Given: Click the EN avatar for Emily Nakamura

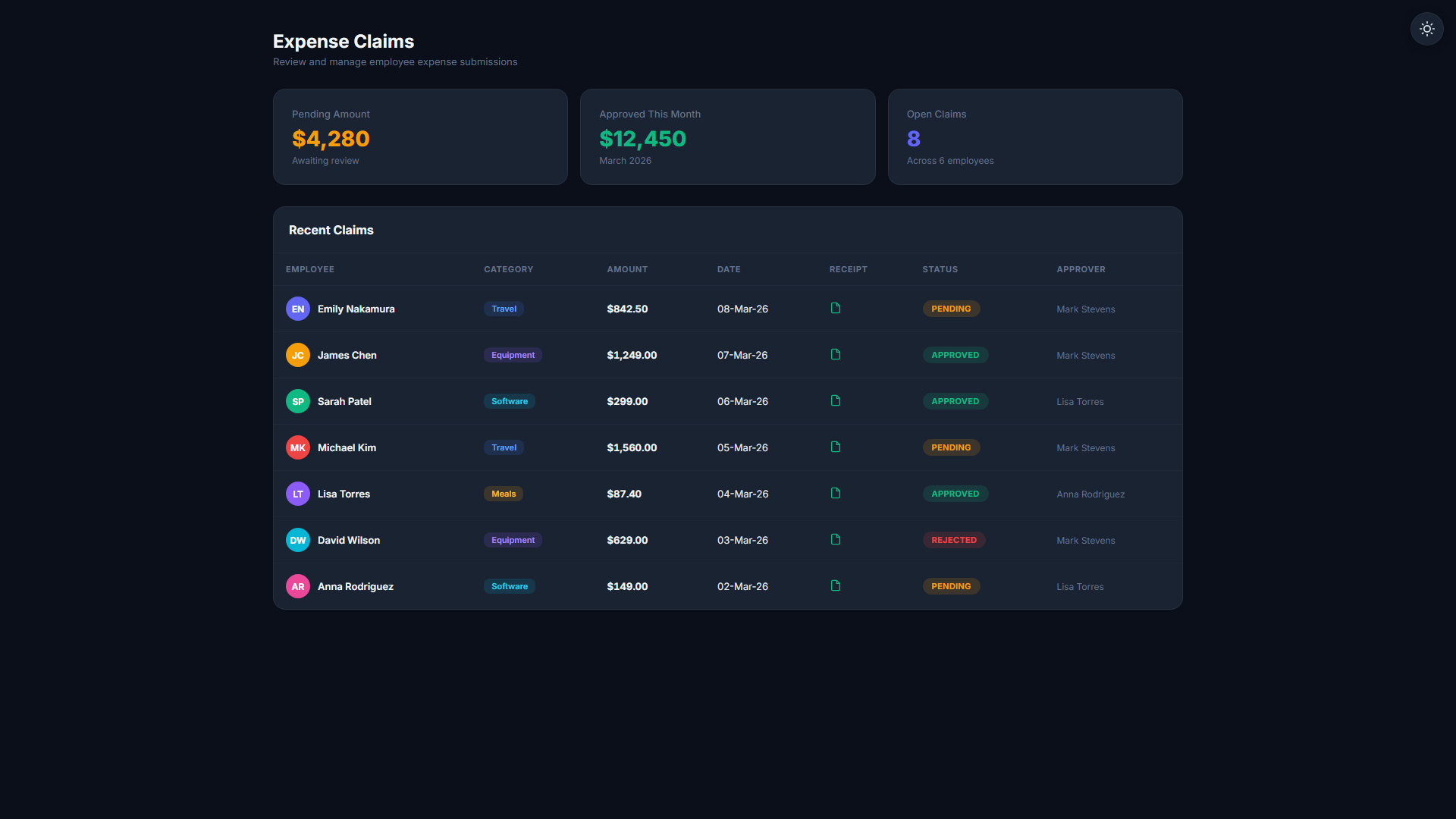Looking at the screenshot, I should (298, 309).
